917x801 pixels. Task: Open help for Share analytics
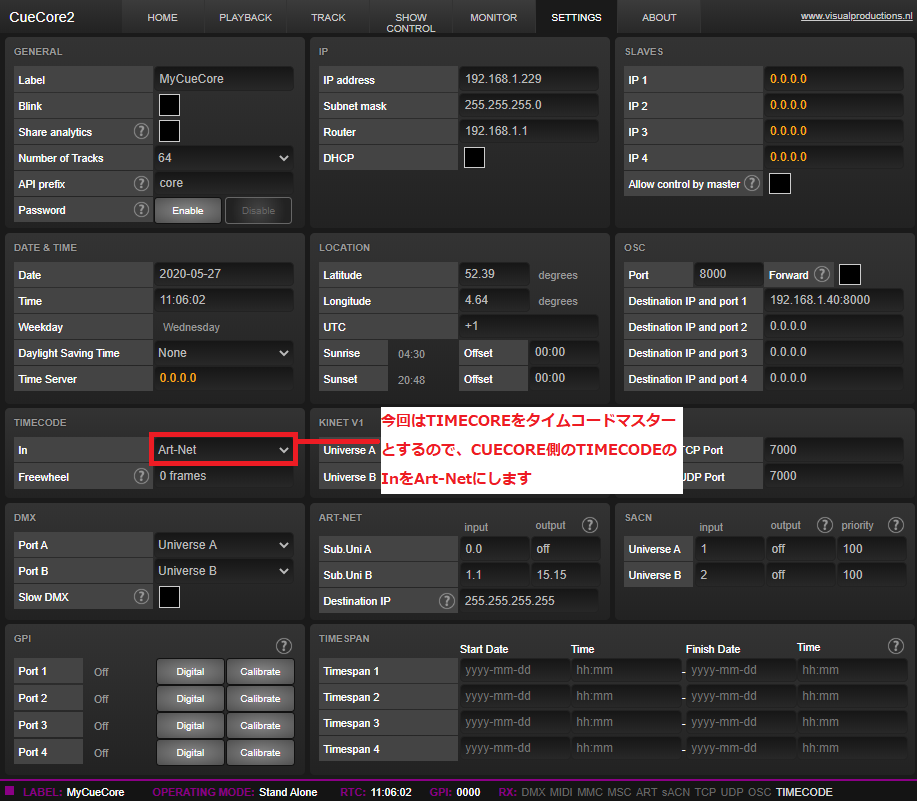click(x=141, y=132)
